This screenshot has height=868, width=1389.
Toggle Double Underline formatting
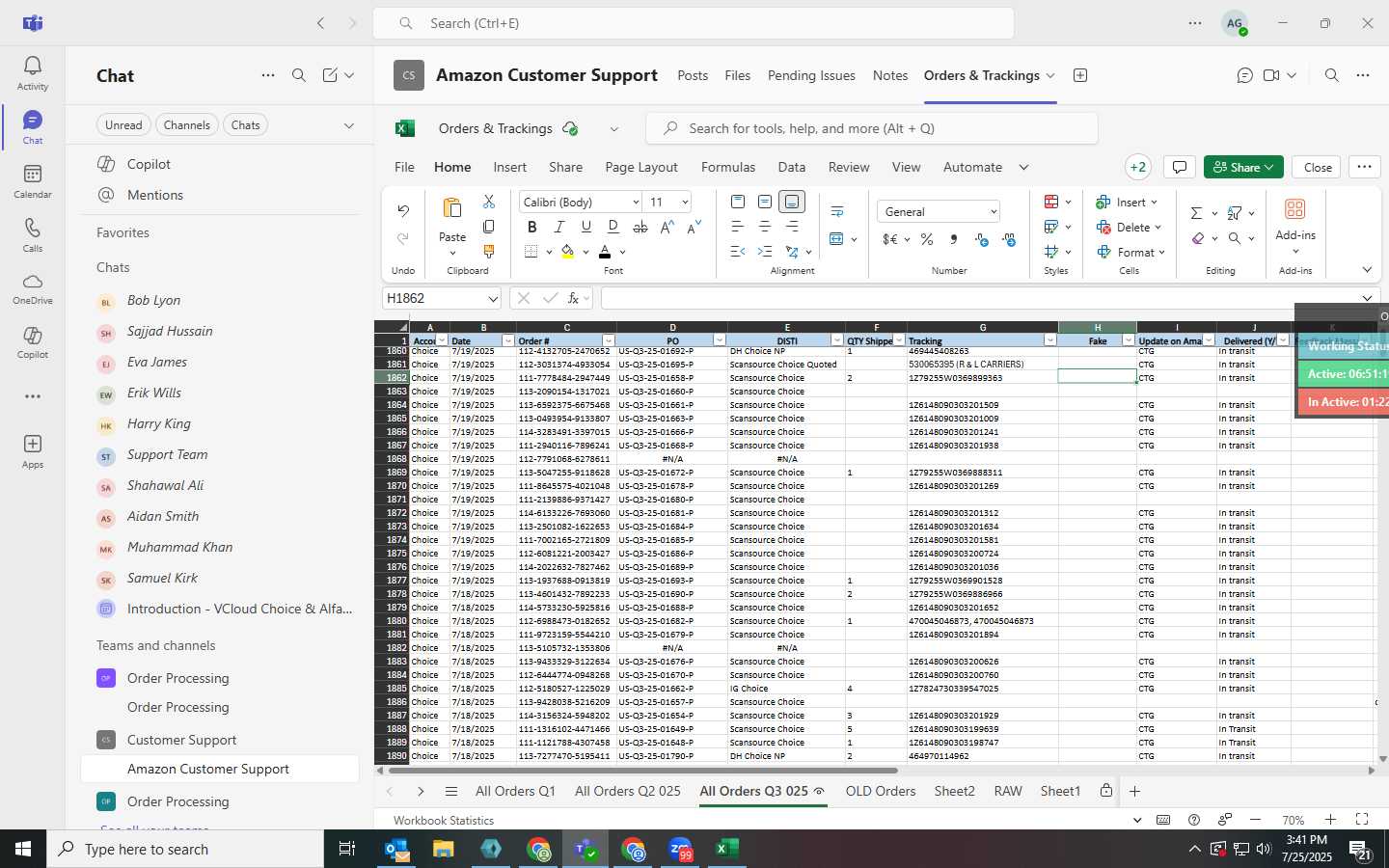pos(613,227)
